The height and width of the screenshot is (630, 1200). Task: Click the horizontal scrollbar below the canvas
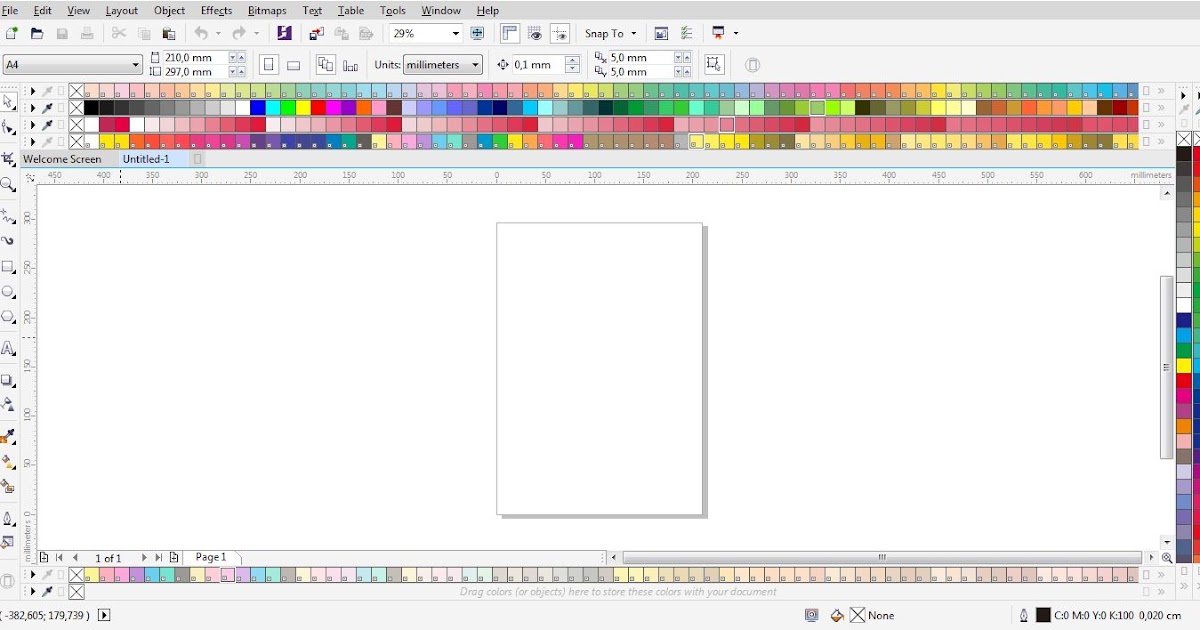click(880, 557)
